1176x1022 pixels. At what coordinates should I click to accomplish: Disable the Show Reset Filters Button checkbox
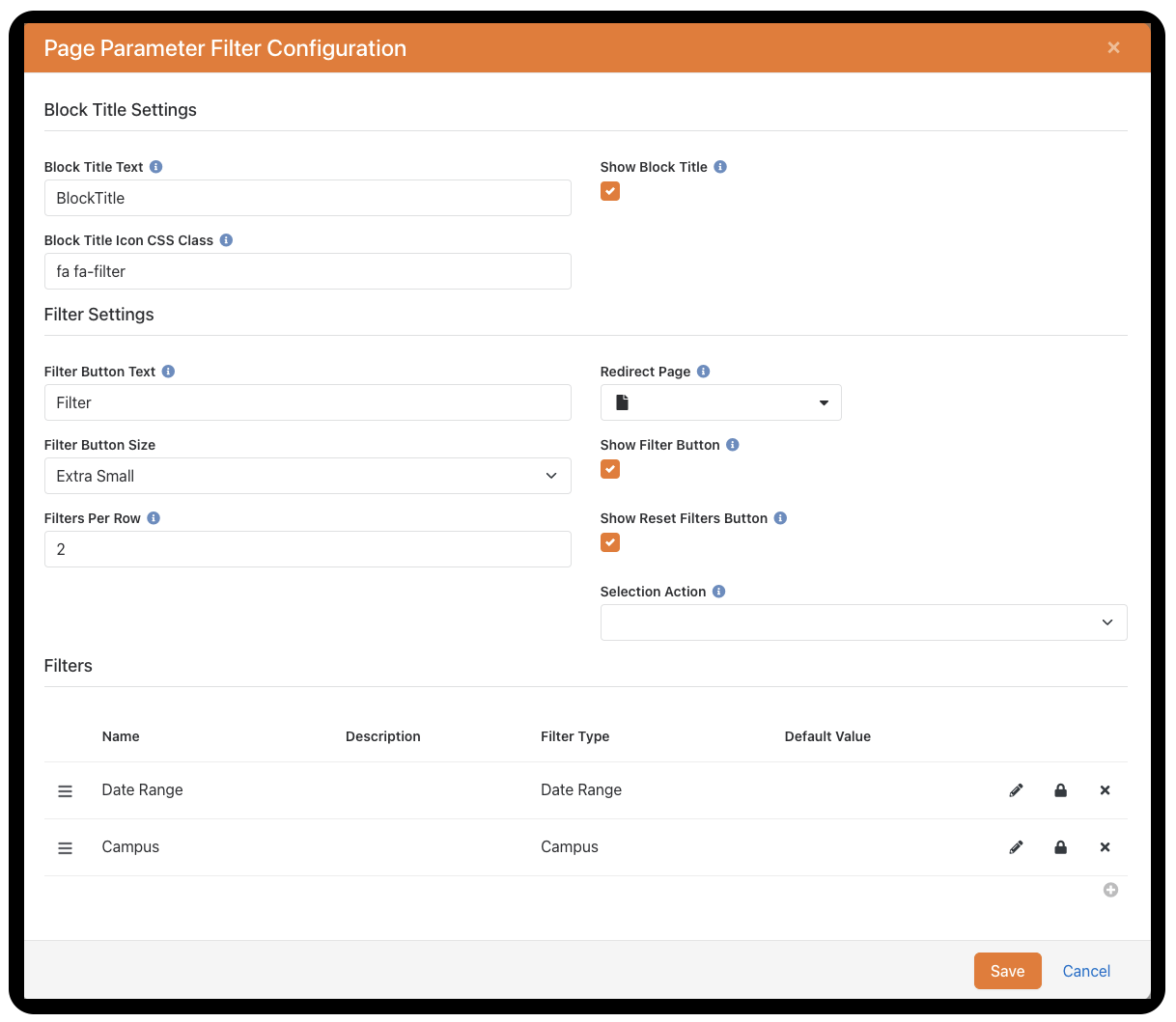[x=610, y=542]
